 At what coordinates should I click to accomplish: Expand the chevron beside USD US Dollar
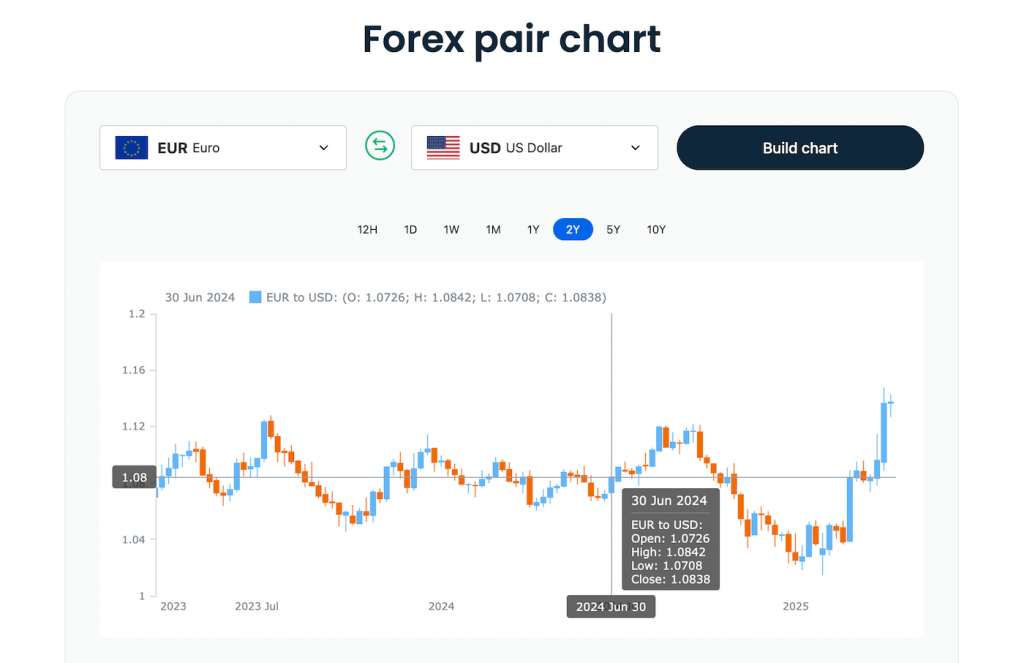click(635, 147)
